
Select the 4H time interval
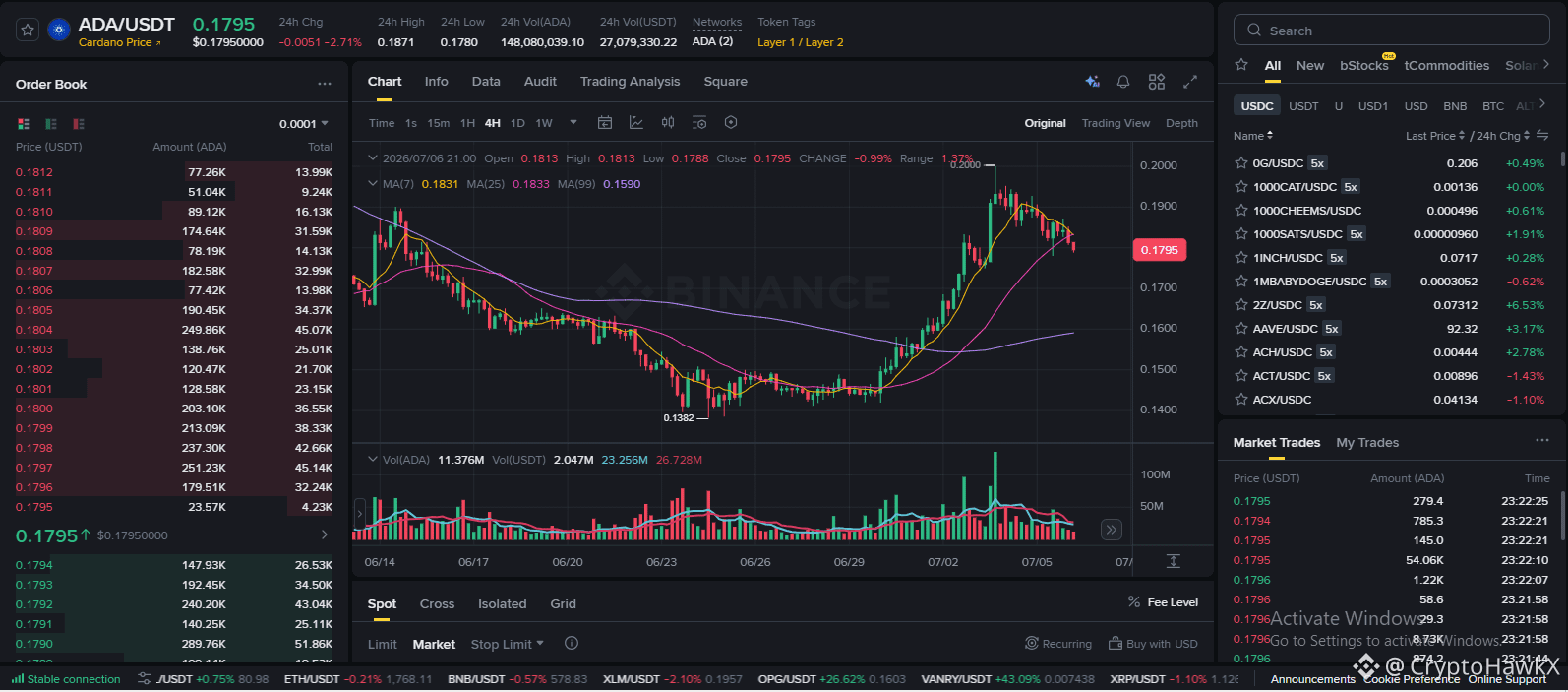[493, 123]
